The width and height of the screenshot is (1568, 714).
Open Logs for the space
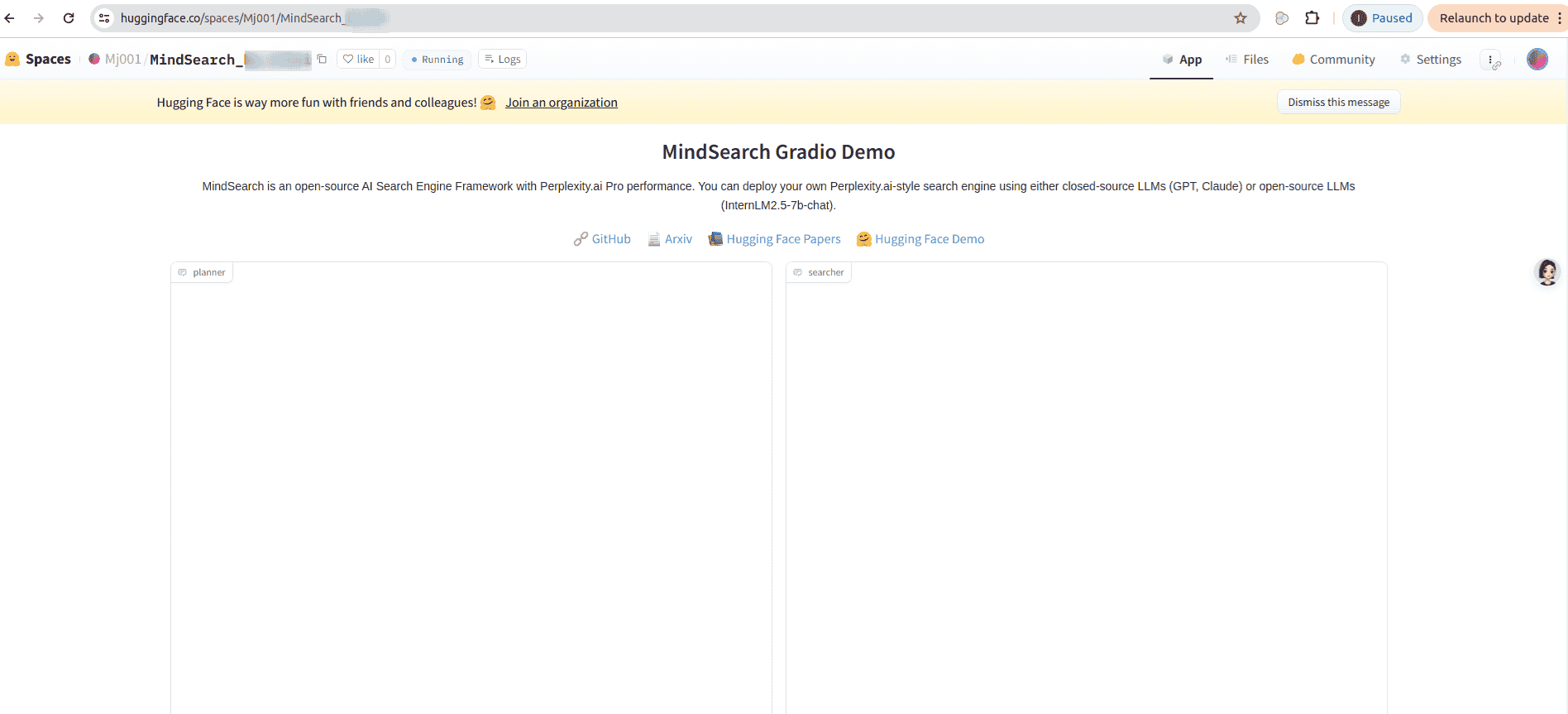tap(502, 60)
